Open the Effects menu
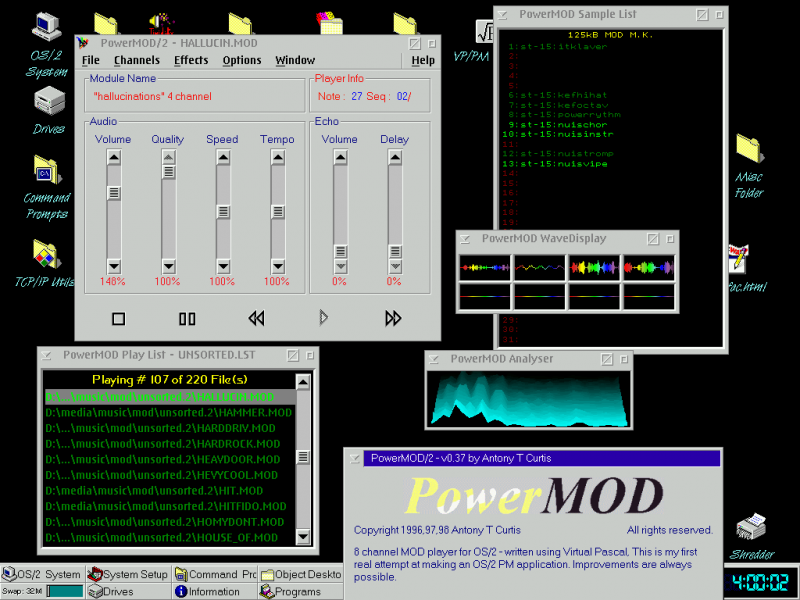800x600 pixels. 191,60
